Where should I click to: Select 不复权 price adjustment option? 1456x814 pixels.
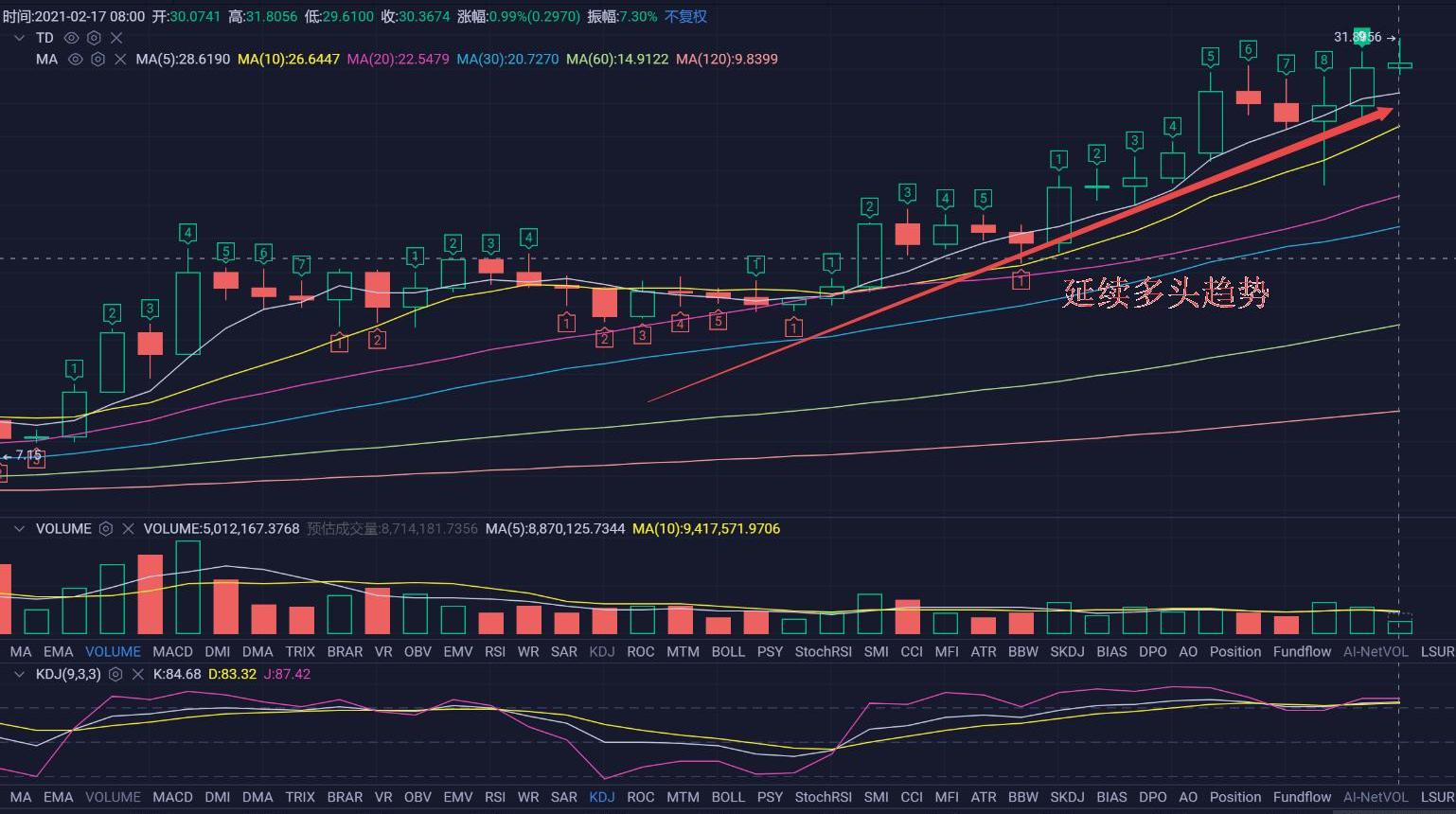pos(685,17)
